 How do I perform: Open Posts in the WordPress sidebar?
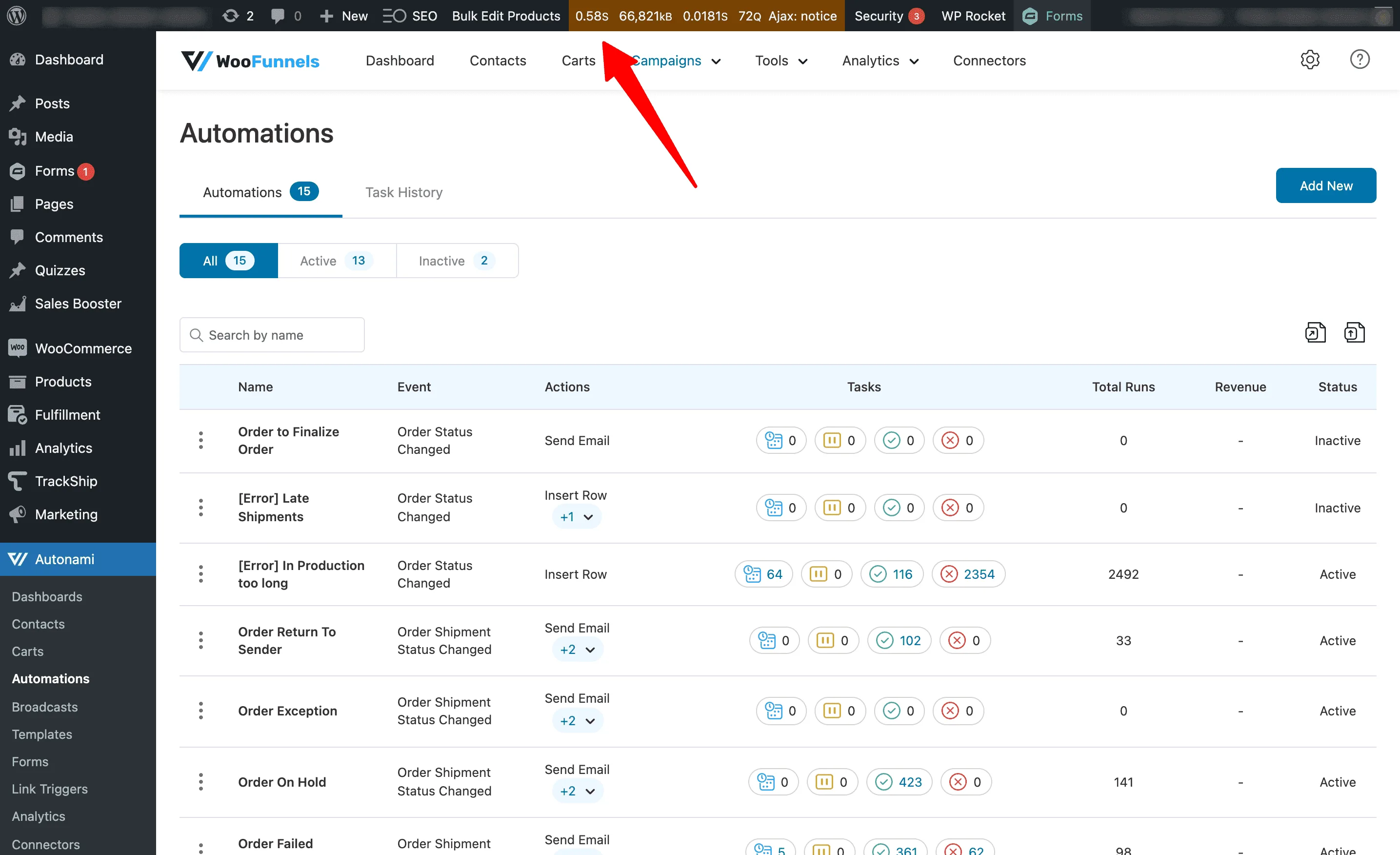pos(52,103)
